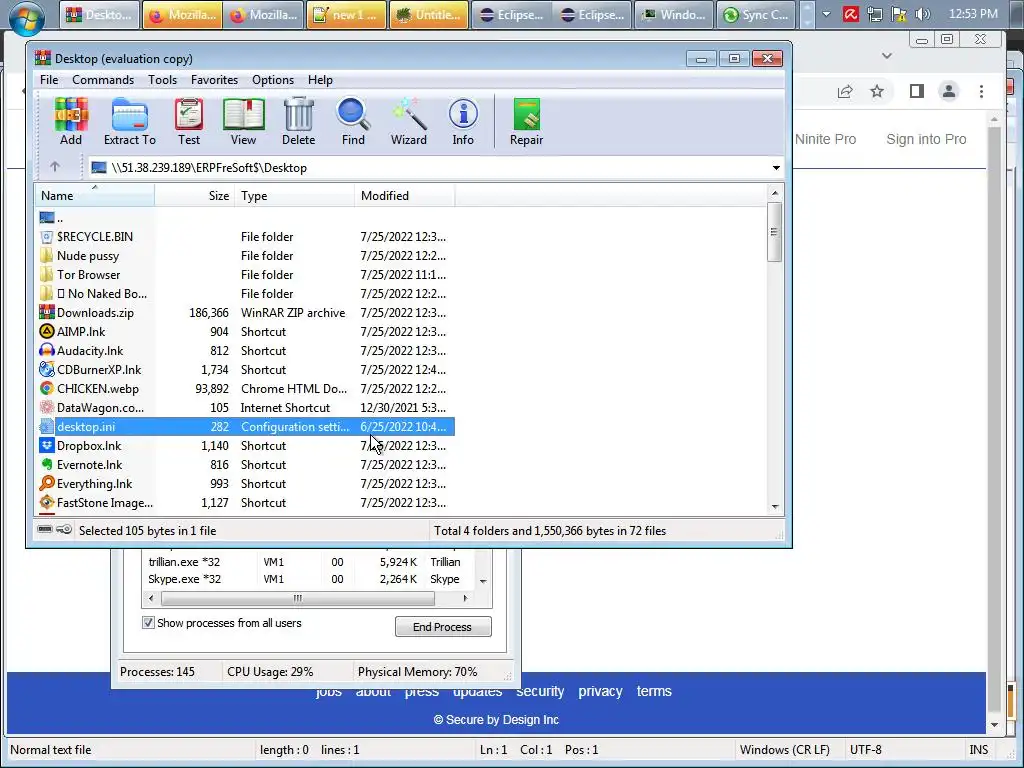
Task: Select the Downloads.zip archive icon
Action: click(x=46, y=312)
